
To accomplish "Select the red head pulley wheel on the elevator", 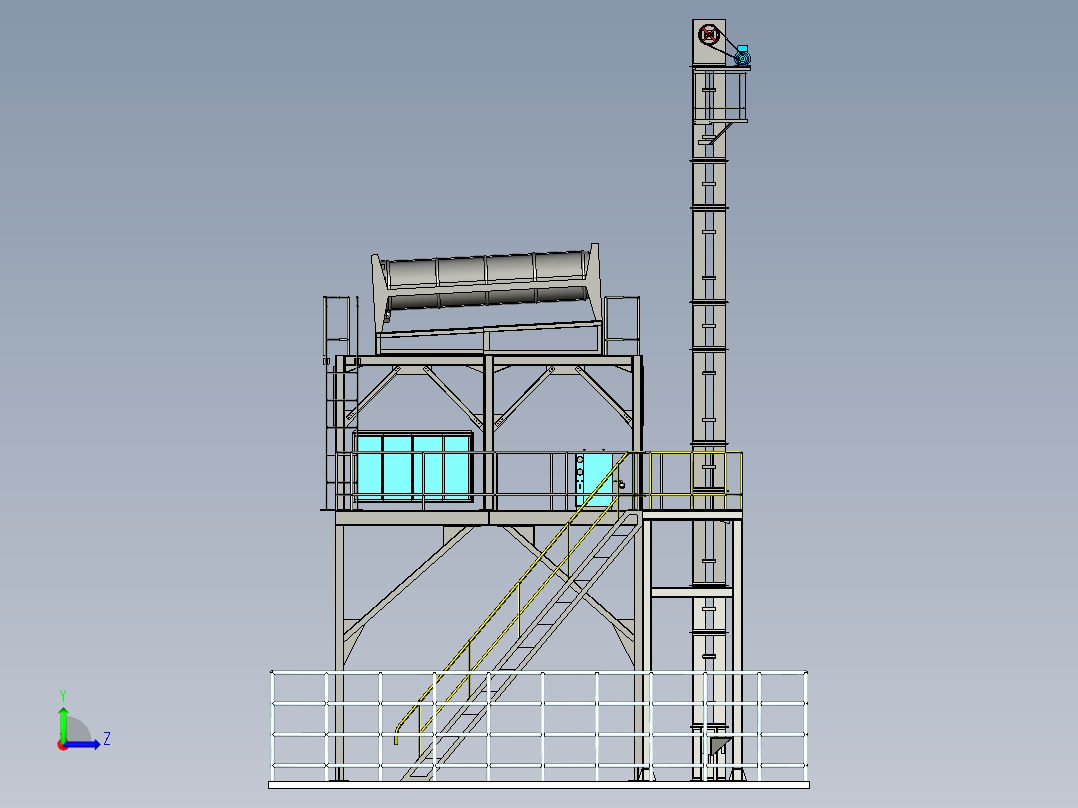I will (709, 34).
